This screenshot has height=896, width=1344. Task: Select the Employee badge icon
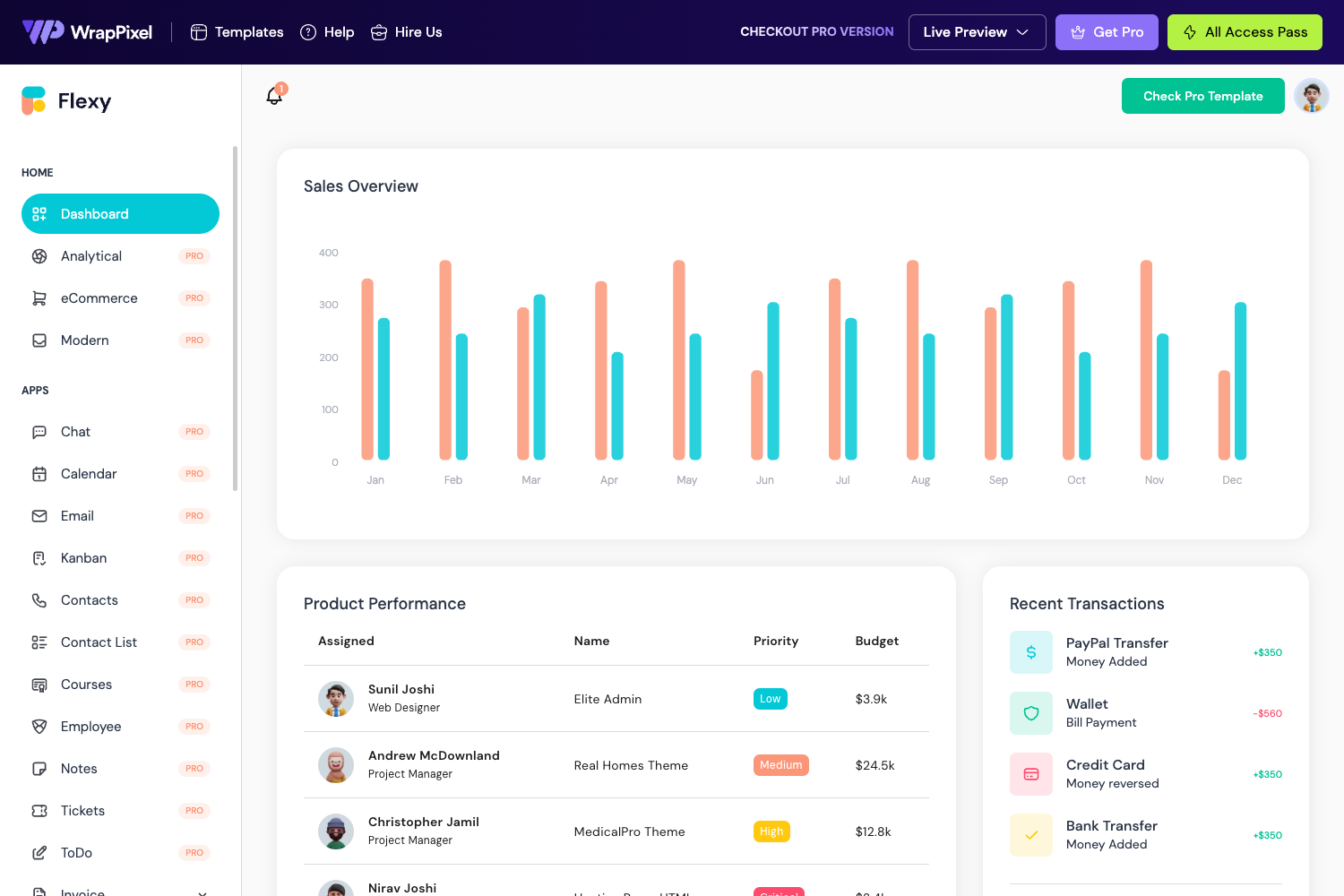[39, 726]
